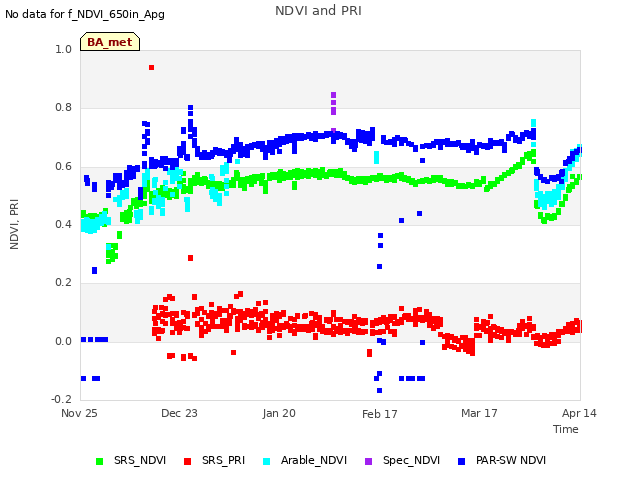Select the SRS_NDVI legend label
Viewport: 640px width, 480px height.
pos(140,460)
